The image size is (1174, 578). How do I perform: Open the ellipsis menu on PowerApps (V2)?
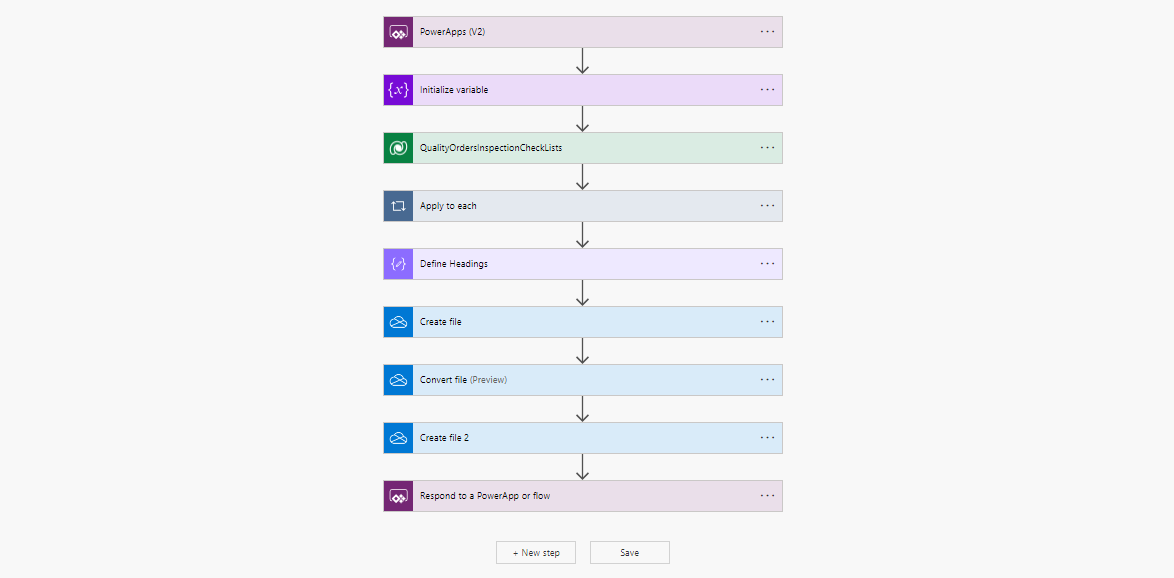[x=767, y=32]
